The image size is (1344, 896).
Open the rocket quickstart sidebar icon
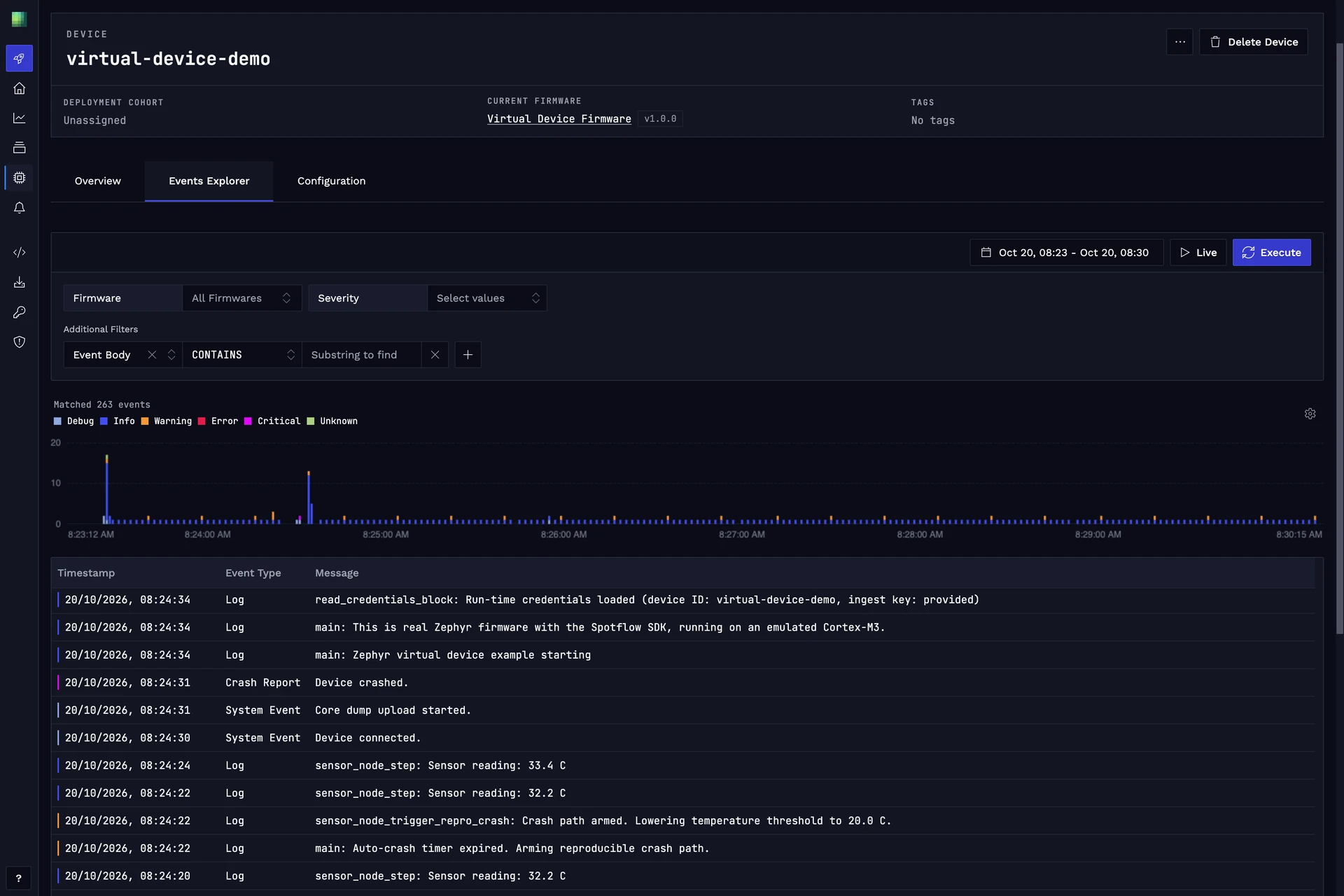click(x=19, y=59)
